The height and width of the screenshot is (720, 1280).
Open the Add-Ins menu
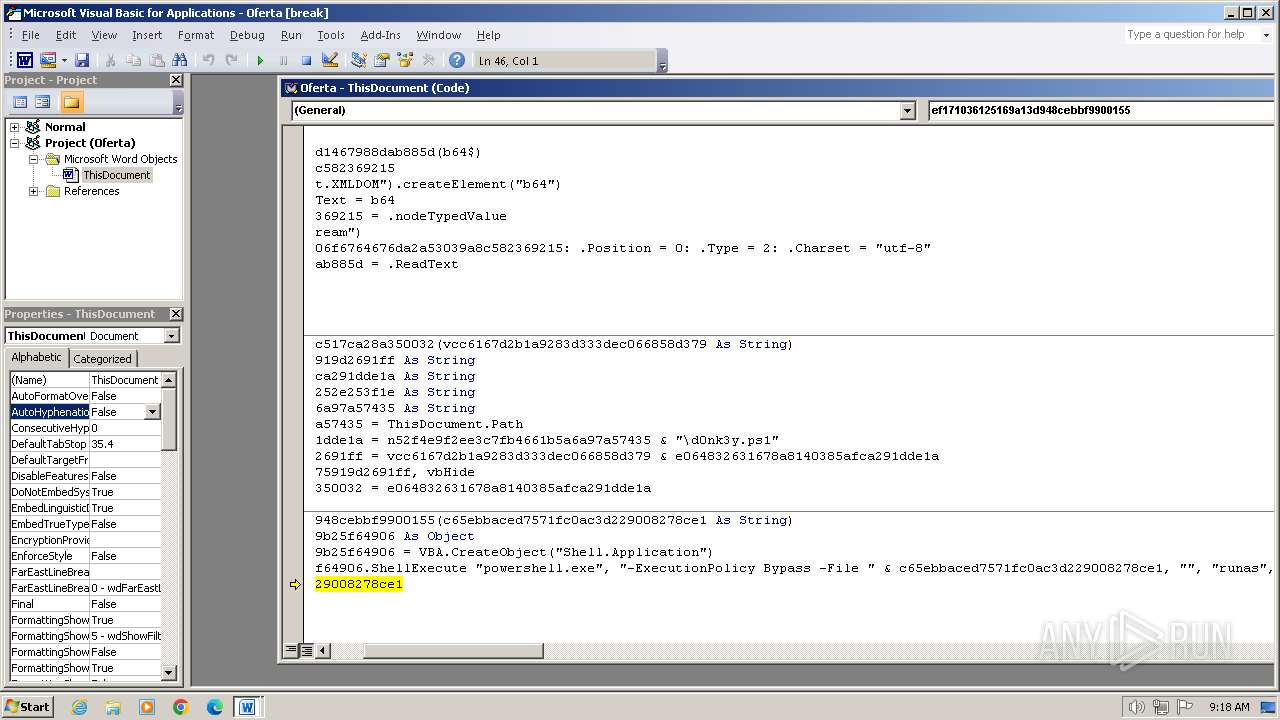pos(381,35)
